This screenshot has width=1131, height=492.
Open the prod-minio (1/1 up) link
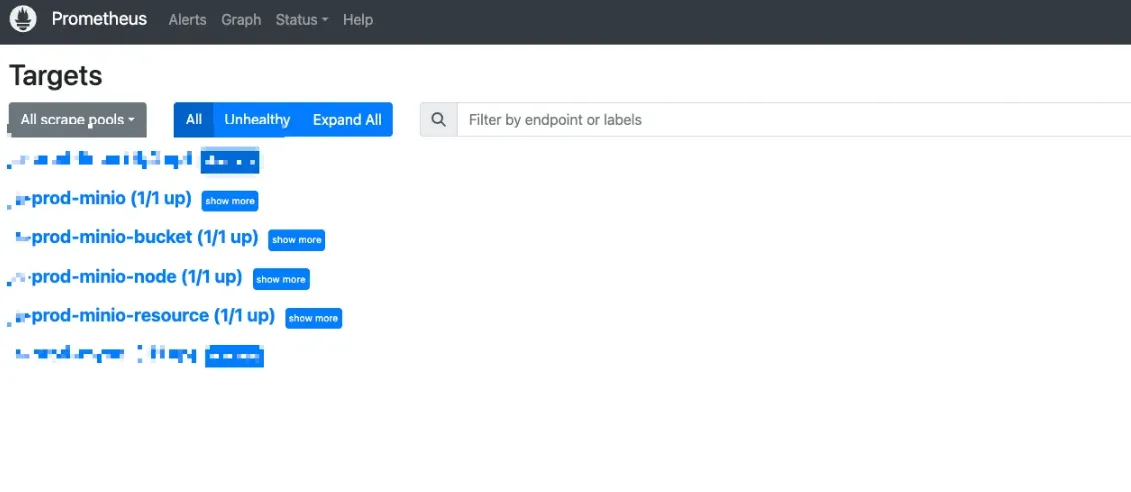tap(110, 199)
